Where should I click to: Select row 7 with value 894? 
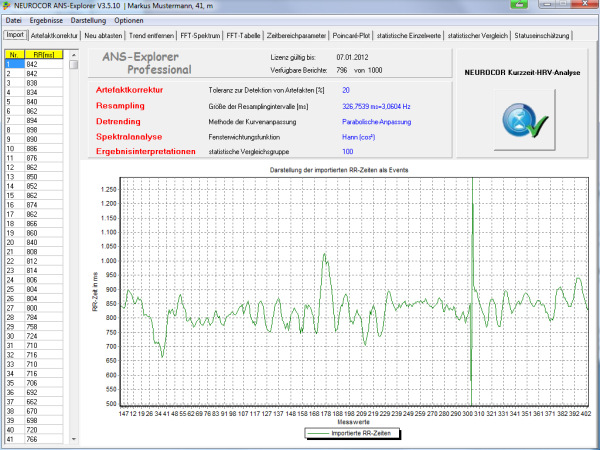pos(34,120)
